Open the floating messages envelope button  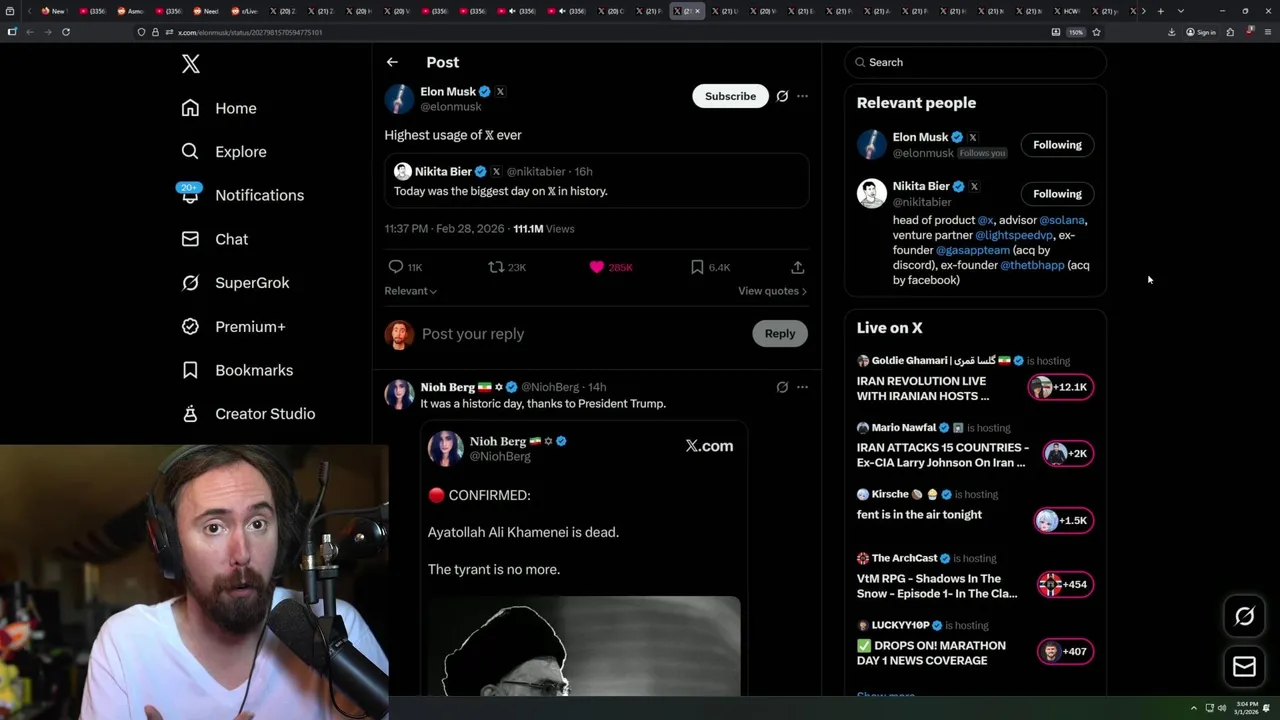[x=1244, y=667]
